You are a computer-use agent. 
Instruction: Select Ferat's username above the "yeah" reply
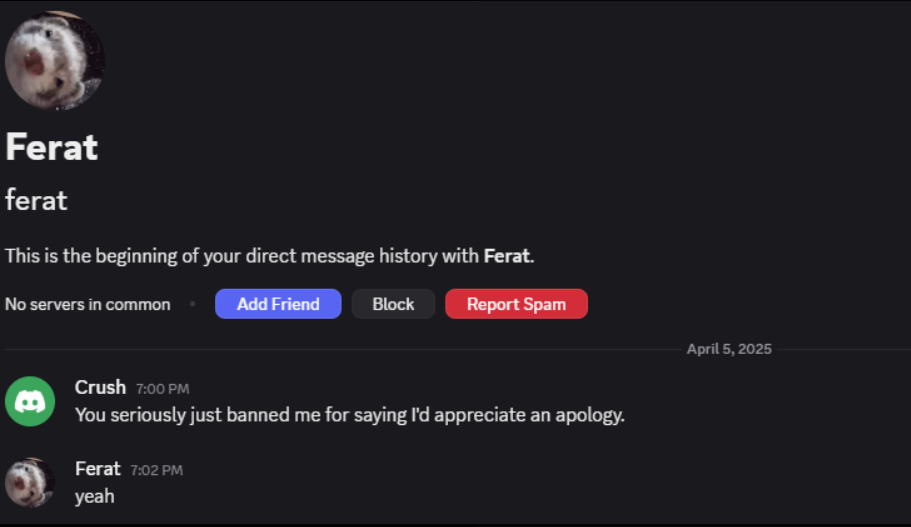pyautogui.click(x=97, y=468)
